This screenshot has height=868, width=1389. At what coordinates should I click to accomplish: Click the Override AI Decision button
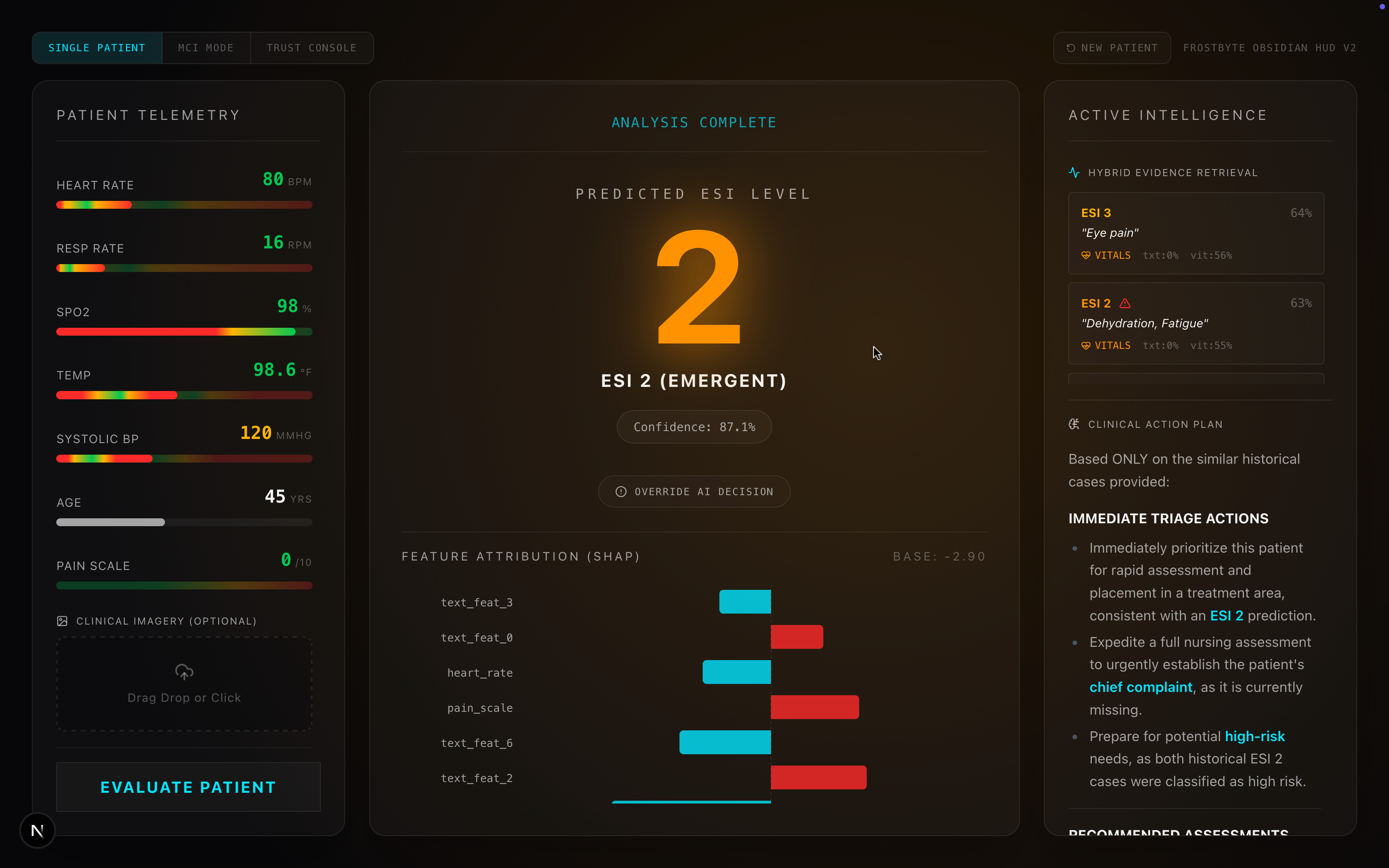coord(694,492)
